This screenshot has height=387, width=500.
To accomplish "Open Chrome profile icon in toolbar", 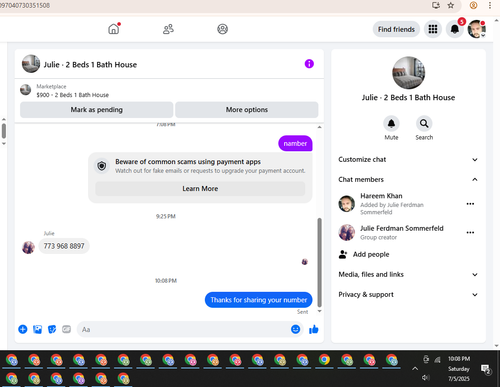I will click(473, 5).
